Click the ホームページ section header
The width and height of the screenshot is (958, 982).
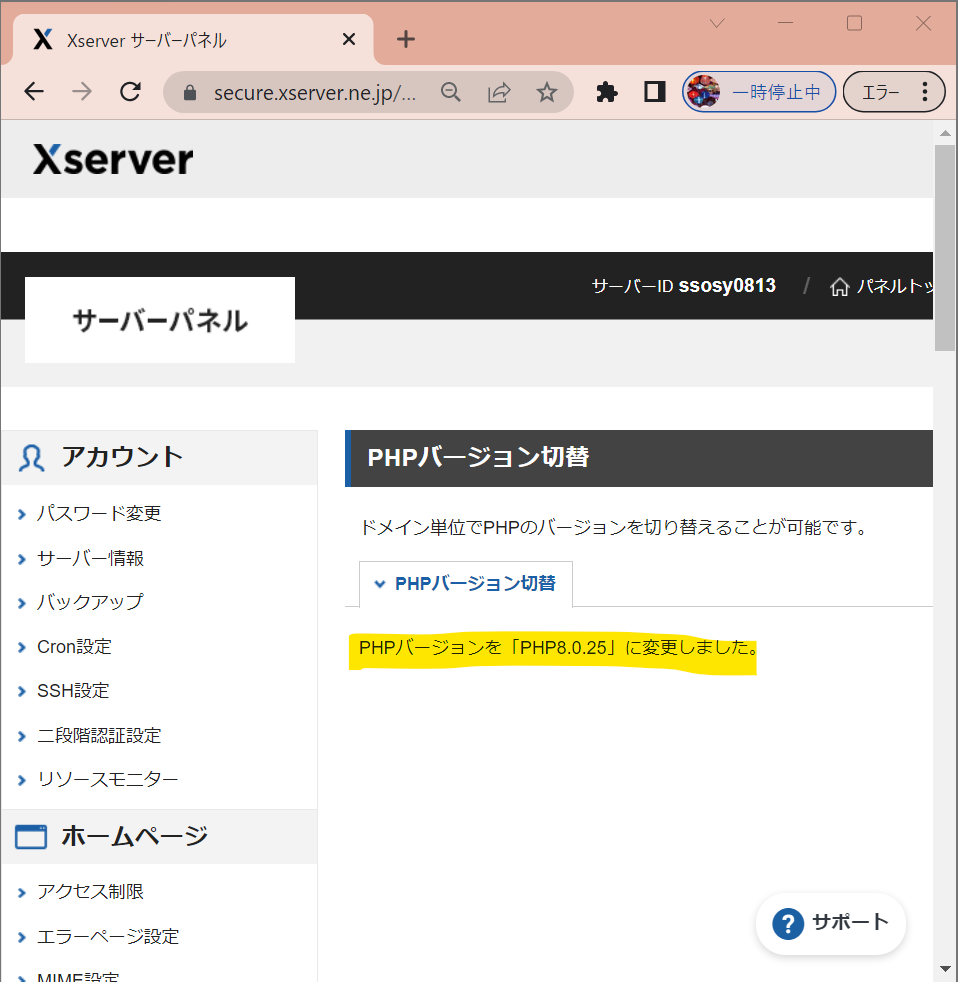pos(159,837)
